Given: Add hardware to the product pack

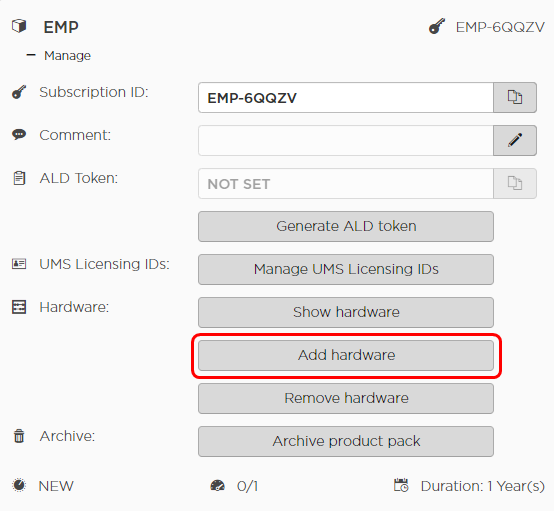Looking at the screenshot, I should pyautogui.click(x=346, y=356).
